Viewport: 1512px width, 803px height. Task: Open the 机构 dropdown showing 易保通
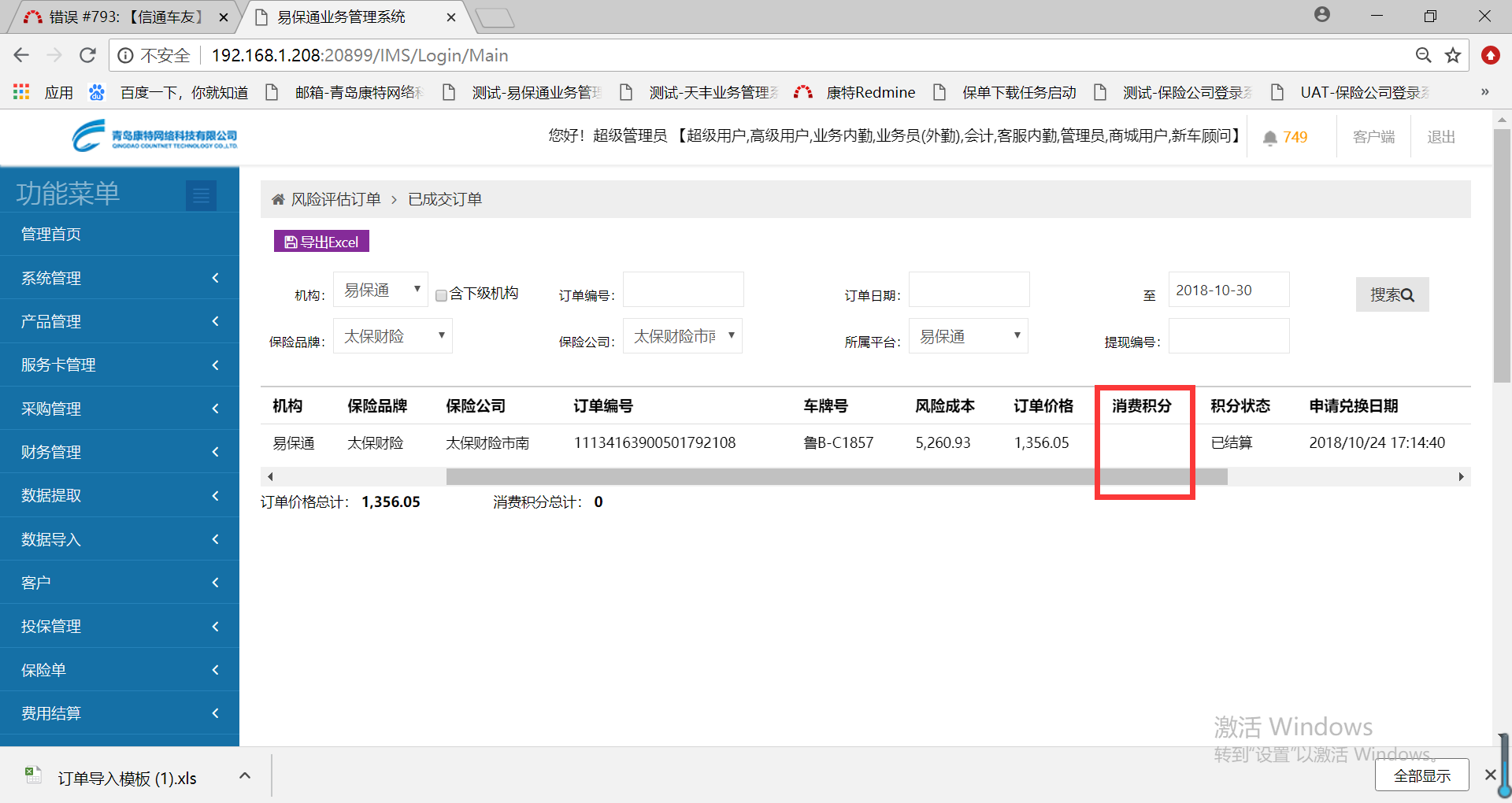(x=380, y=290)
